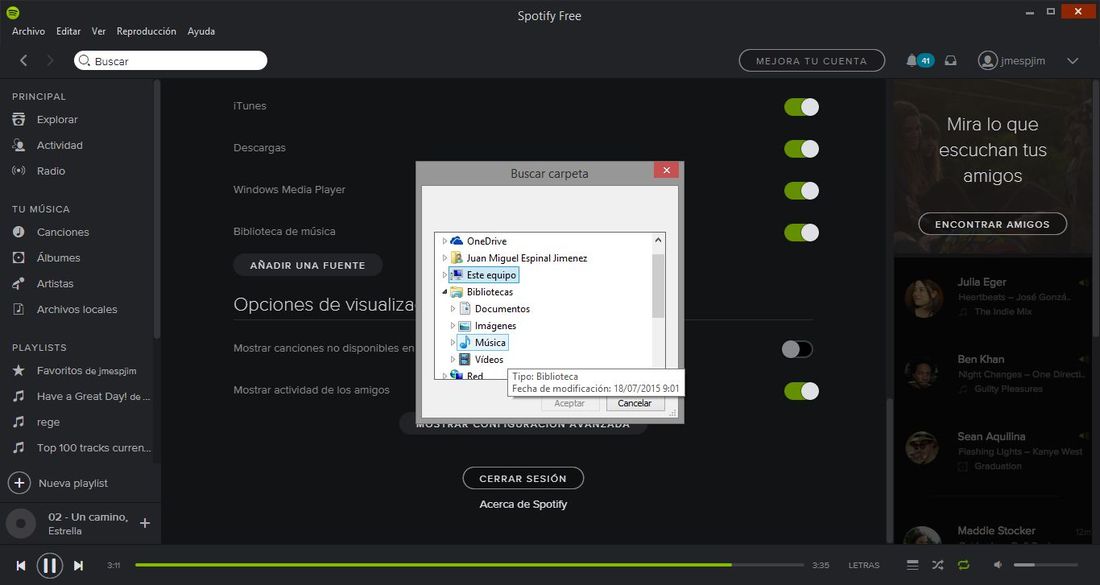Open the Ver menu
Viewport: 1100px width, 585px height.
[x=99, y=31]
